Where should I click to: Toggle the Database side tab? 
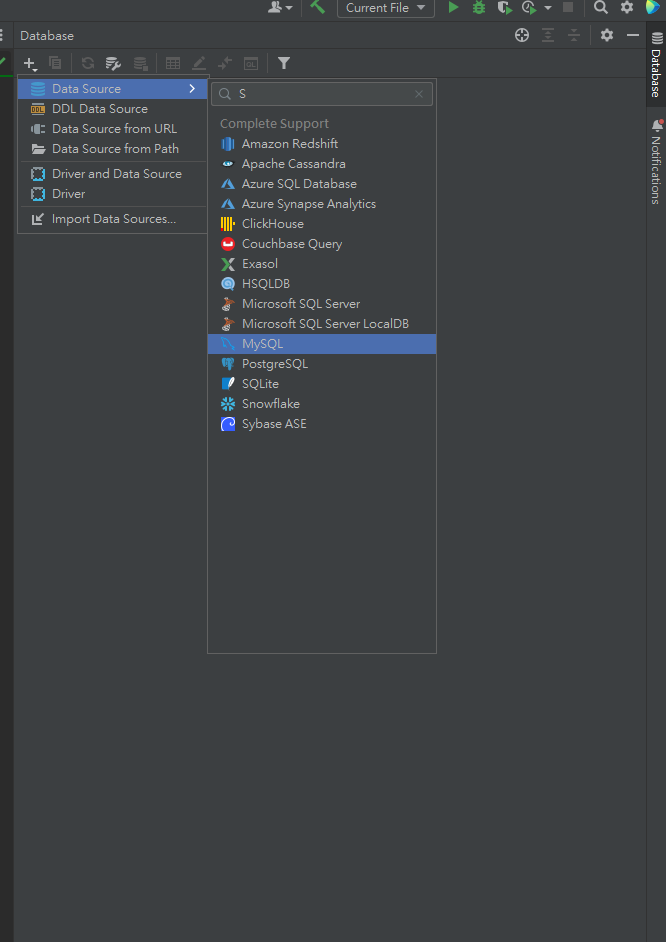656,65
